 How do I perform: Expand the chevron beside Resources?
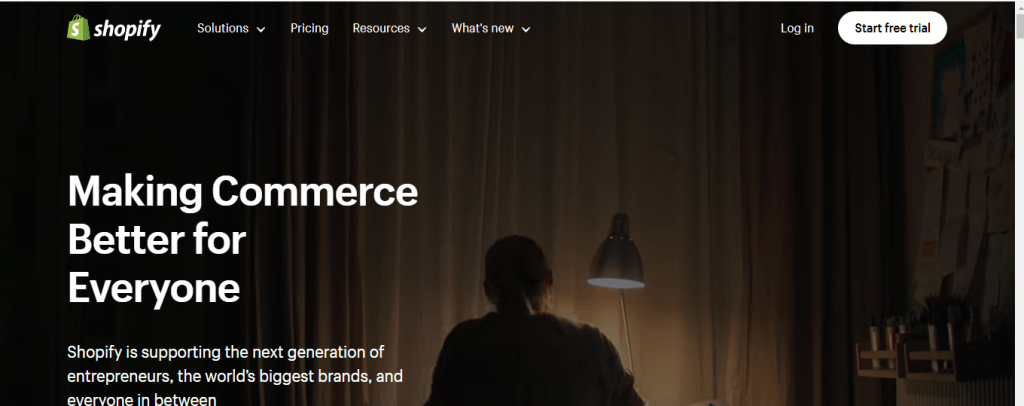point(422,29)
